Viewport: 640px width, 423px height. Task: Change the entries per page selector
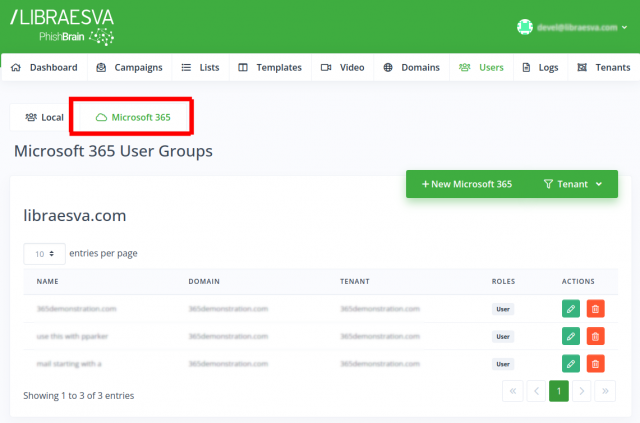pos(44,254)
